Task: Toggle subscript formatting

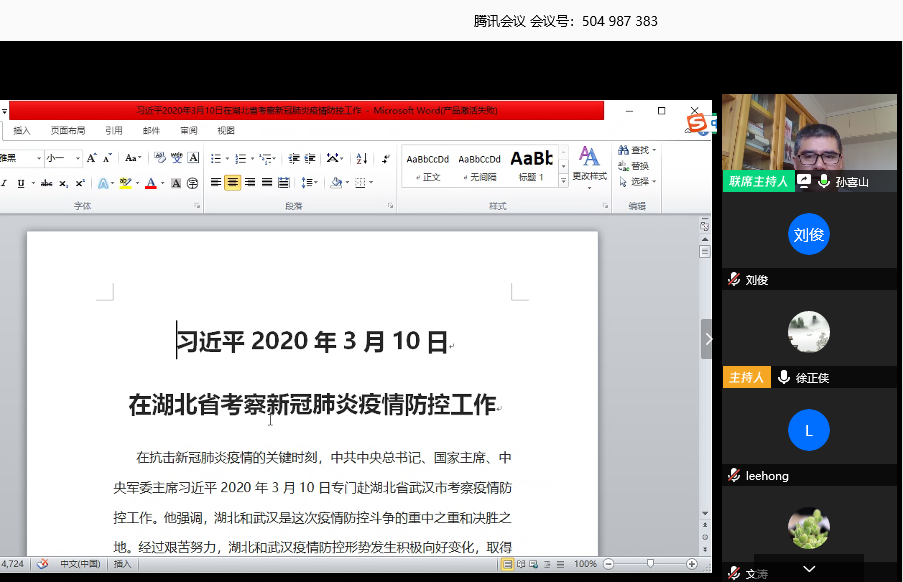Action: [x=64, y=183]
